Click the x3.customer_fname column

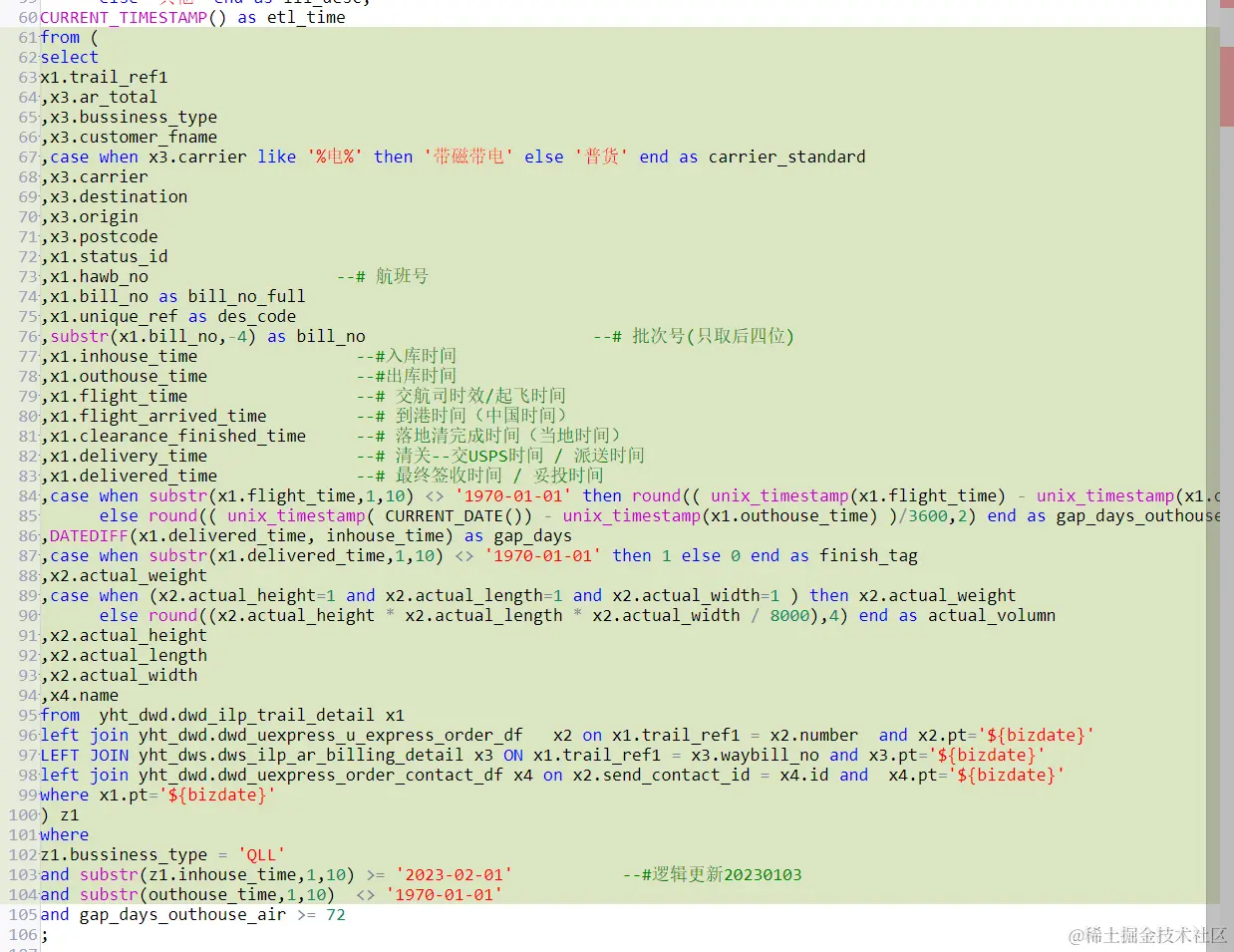pyautogui.click(x=134, y=137)
